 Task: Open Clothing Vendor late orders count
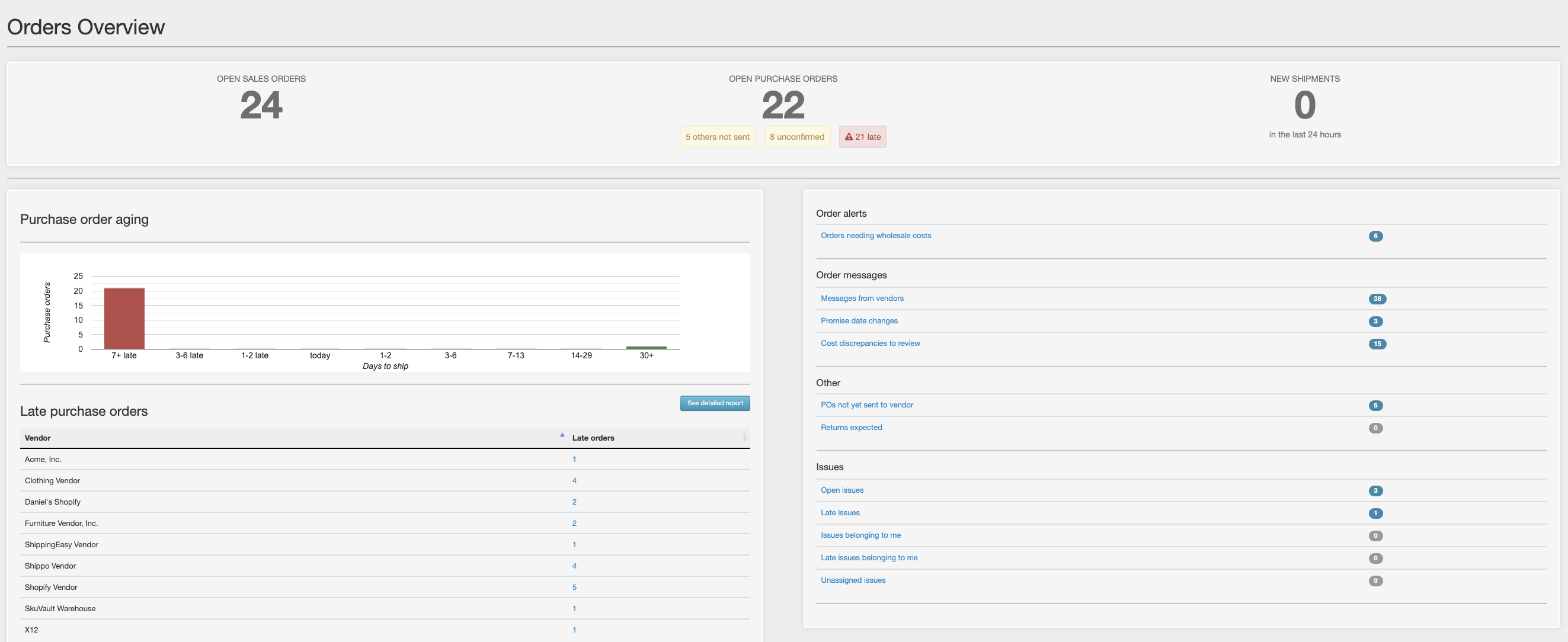[x=574, y=481]
